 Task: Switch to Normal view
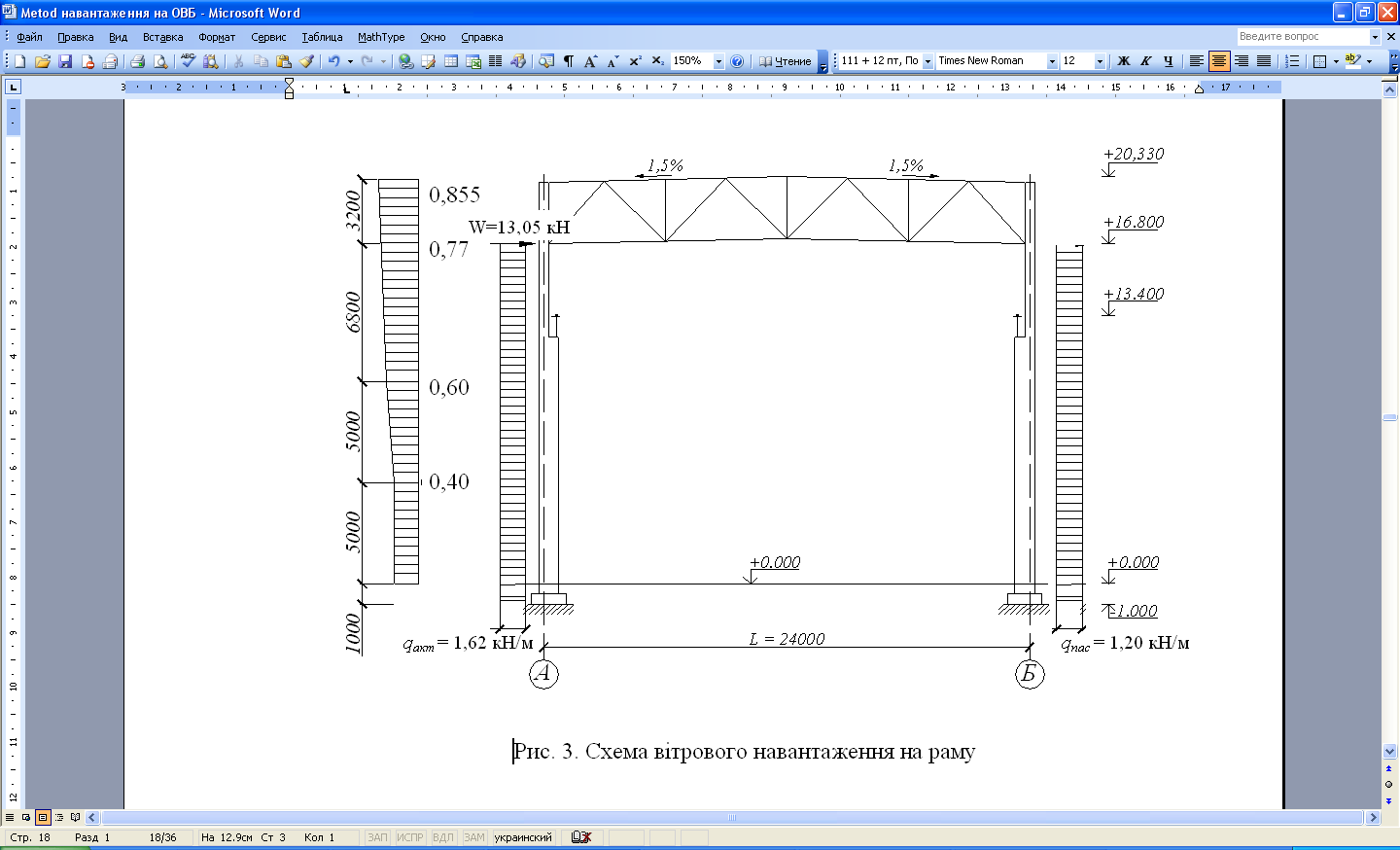[10, 818]
